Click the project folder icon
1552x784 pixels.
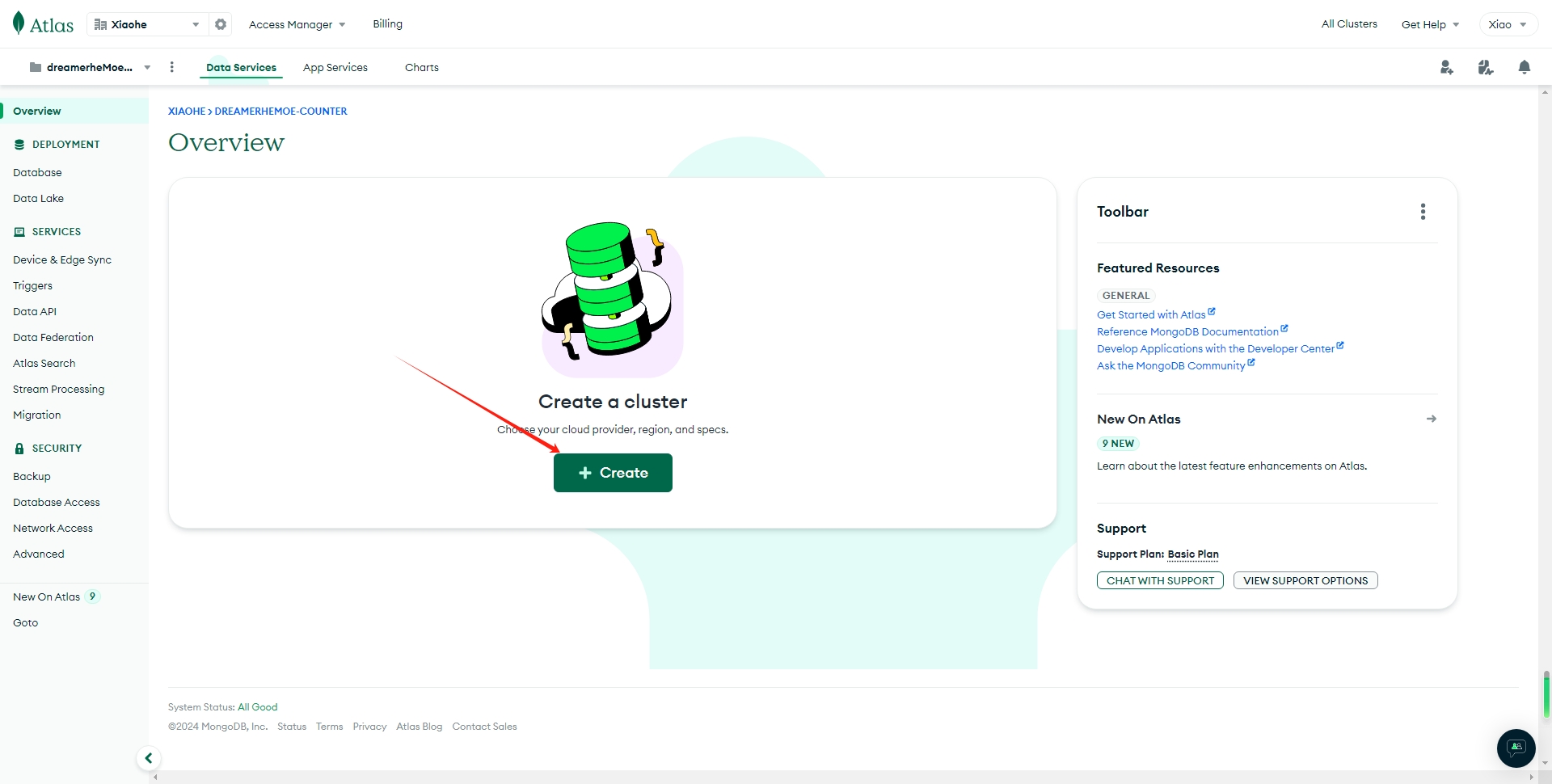coord(36,67)
